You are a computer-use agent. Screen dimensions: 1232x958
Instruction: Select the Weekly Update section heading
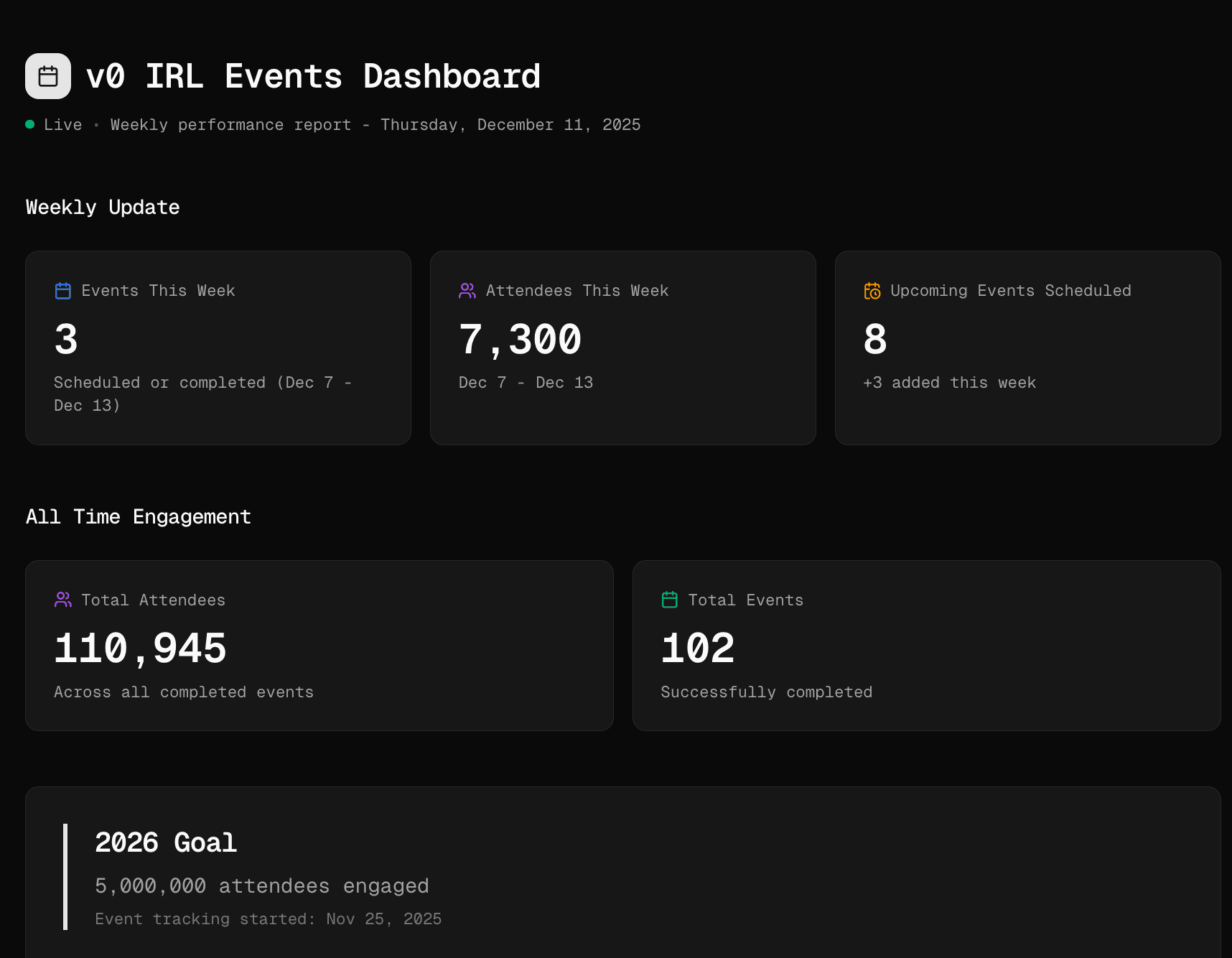102,207
